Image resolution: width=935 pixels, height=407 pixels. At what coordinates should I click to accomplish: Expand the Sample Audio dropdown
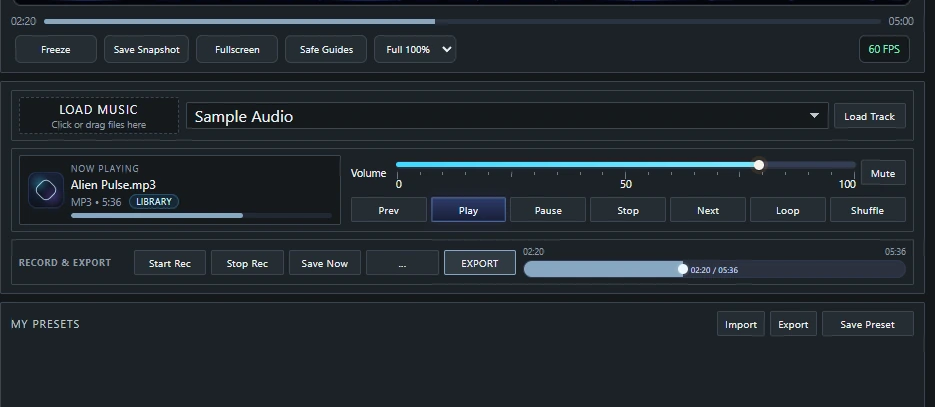point(507,116)
